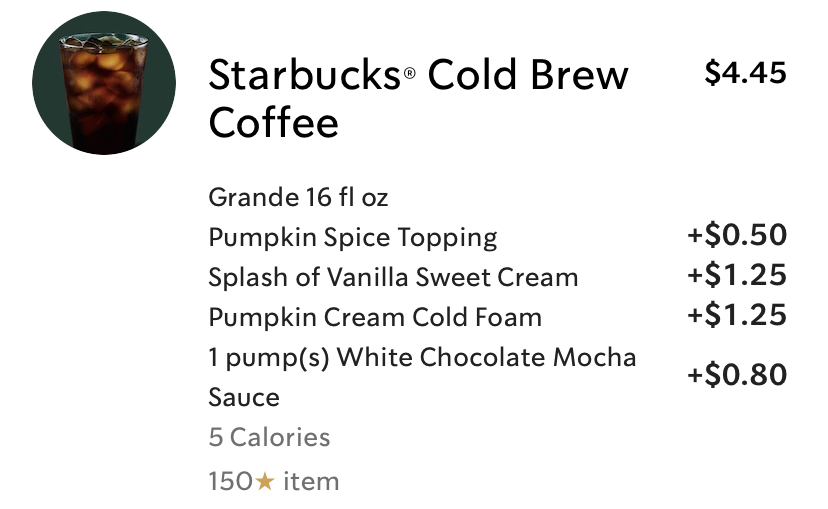Click the word Sauce under White Chocolate Mocha
Viewport: 828px width, 509px height.
244,397
